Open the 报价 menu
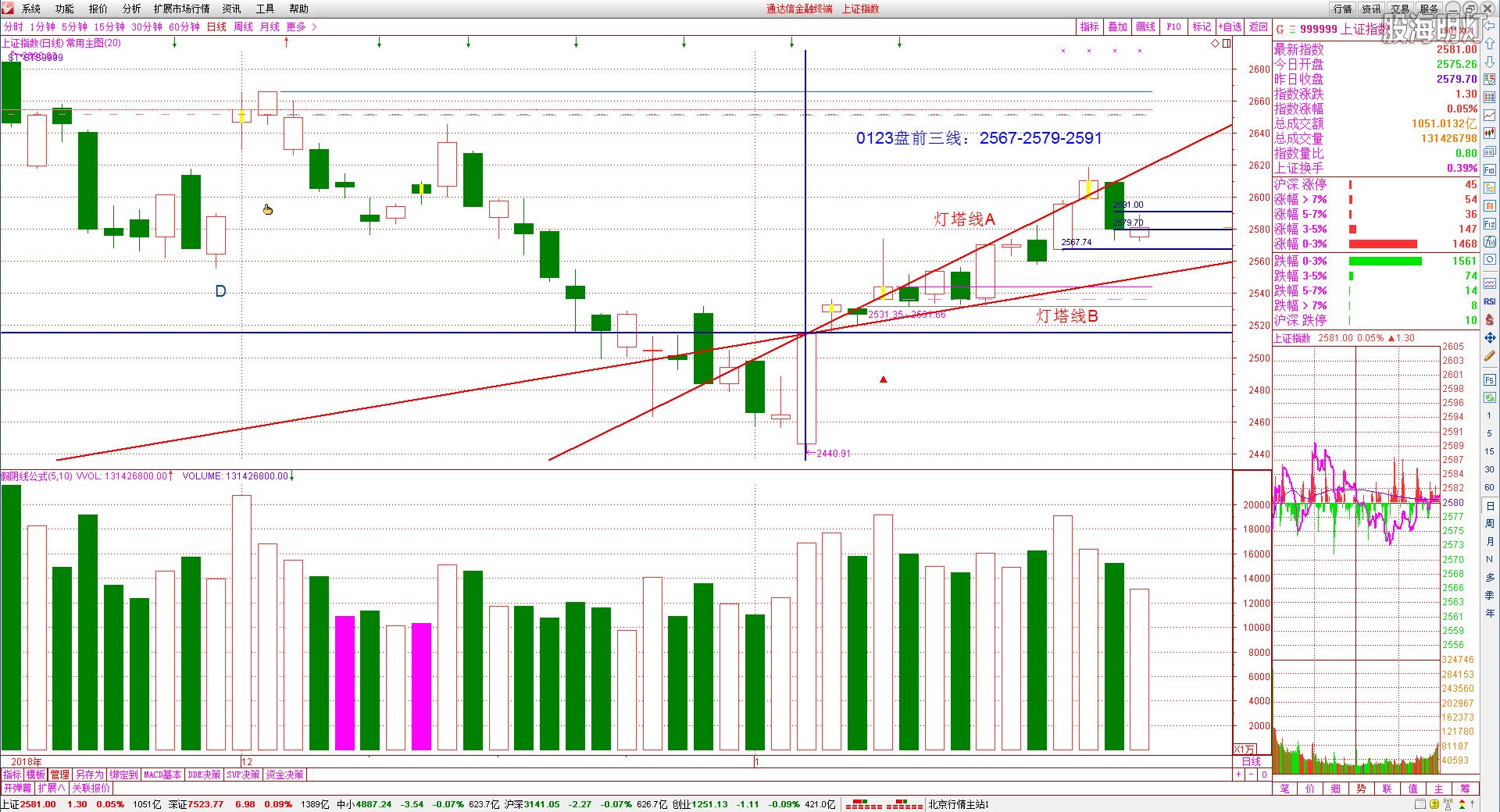 pyautogui.click(x=98, y=9)
